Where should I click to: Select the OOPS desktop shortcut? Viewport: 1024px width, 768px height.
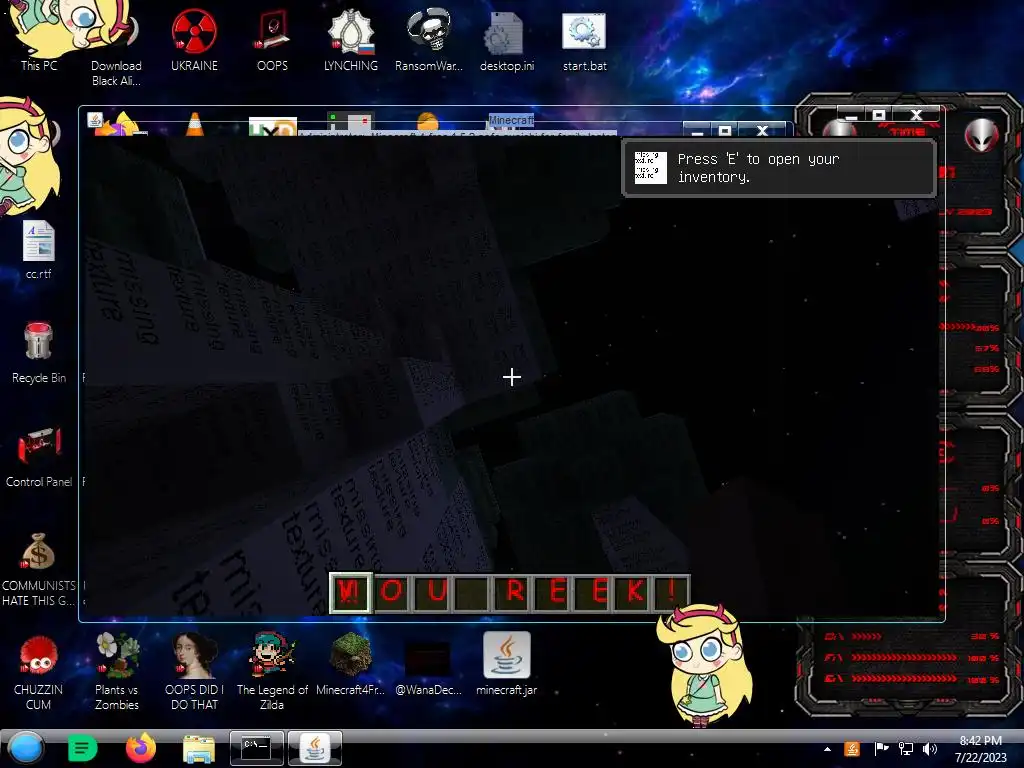point(272,39)
